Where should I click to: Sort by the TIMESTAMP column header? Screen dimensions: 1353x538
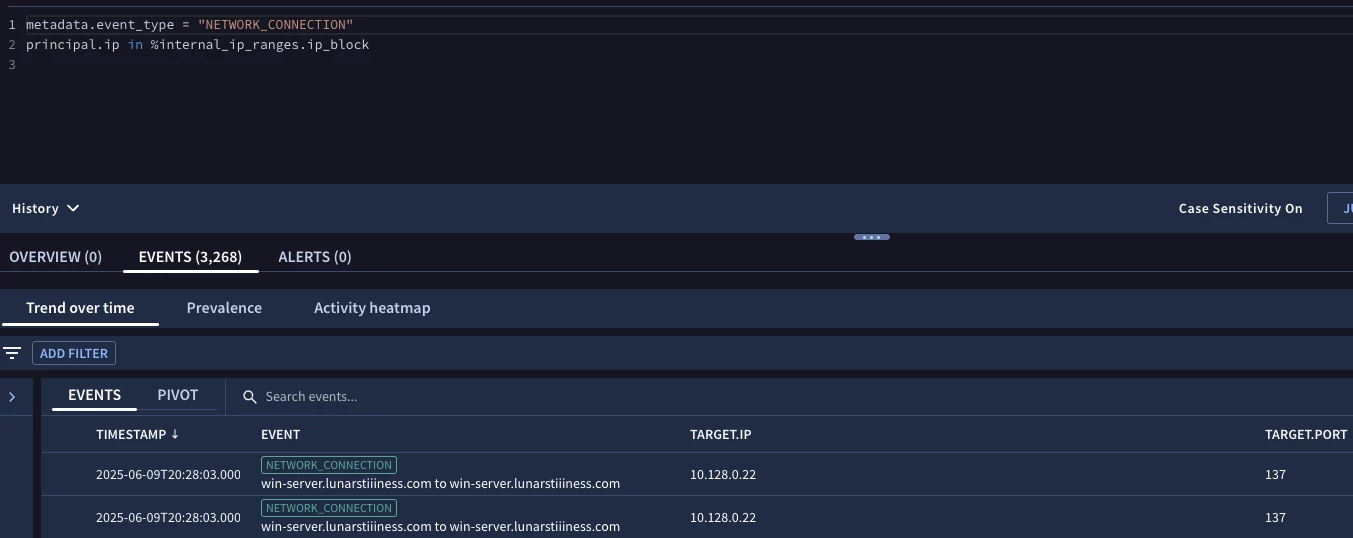click(x=138, y=434)
